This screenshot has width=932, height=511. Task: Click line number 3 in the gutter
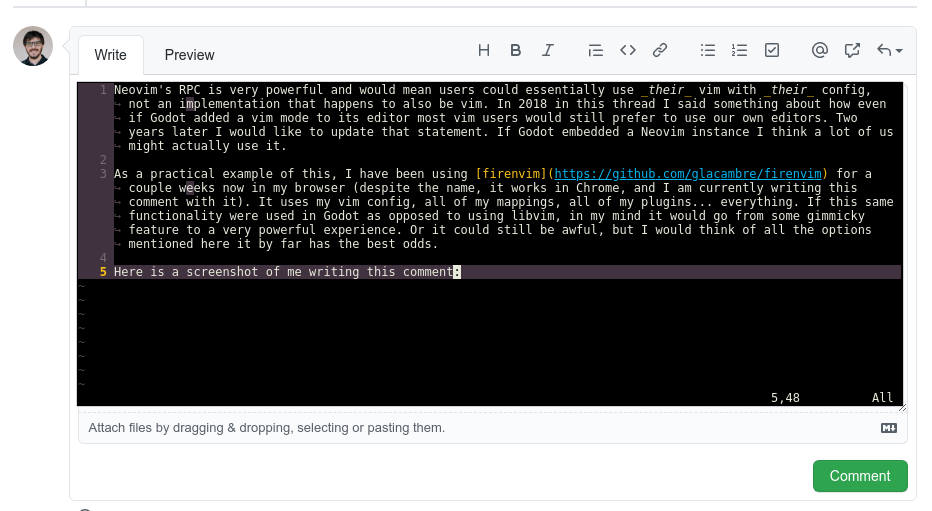103,174
